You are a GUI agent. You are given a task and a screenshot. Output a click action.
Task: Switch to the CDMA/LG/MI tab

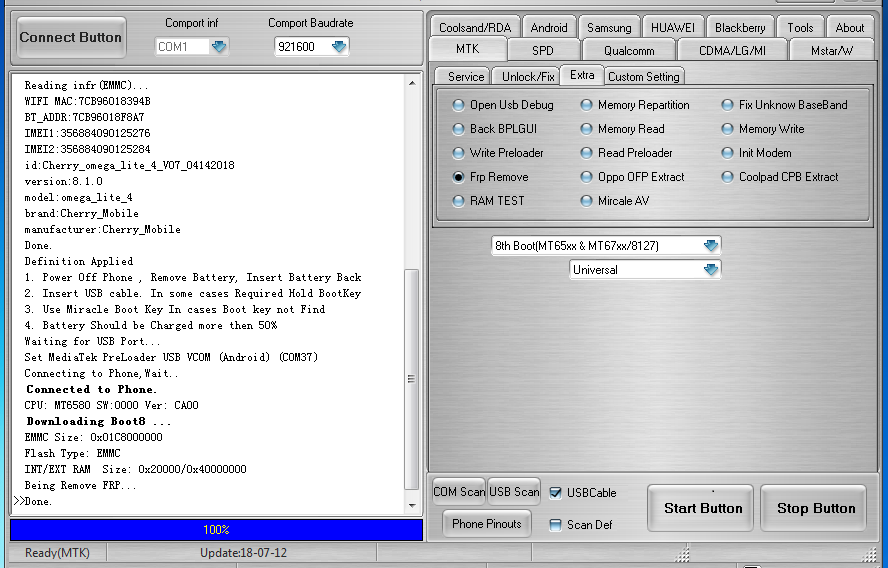[x=732, y=50]
